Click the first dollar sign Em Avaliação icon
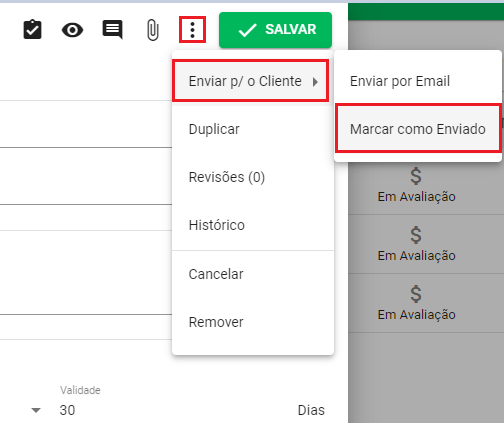The image size is (504, 423). [x=416, y=176]
